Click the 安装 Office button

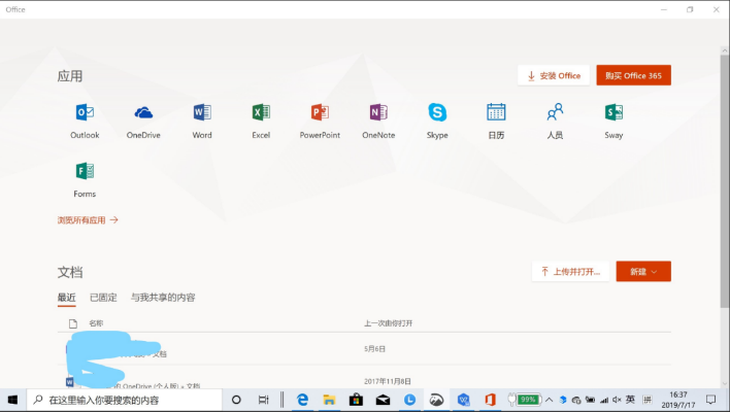point(553,76)
